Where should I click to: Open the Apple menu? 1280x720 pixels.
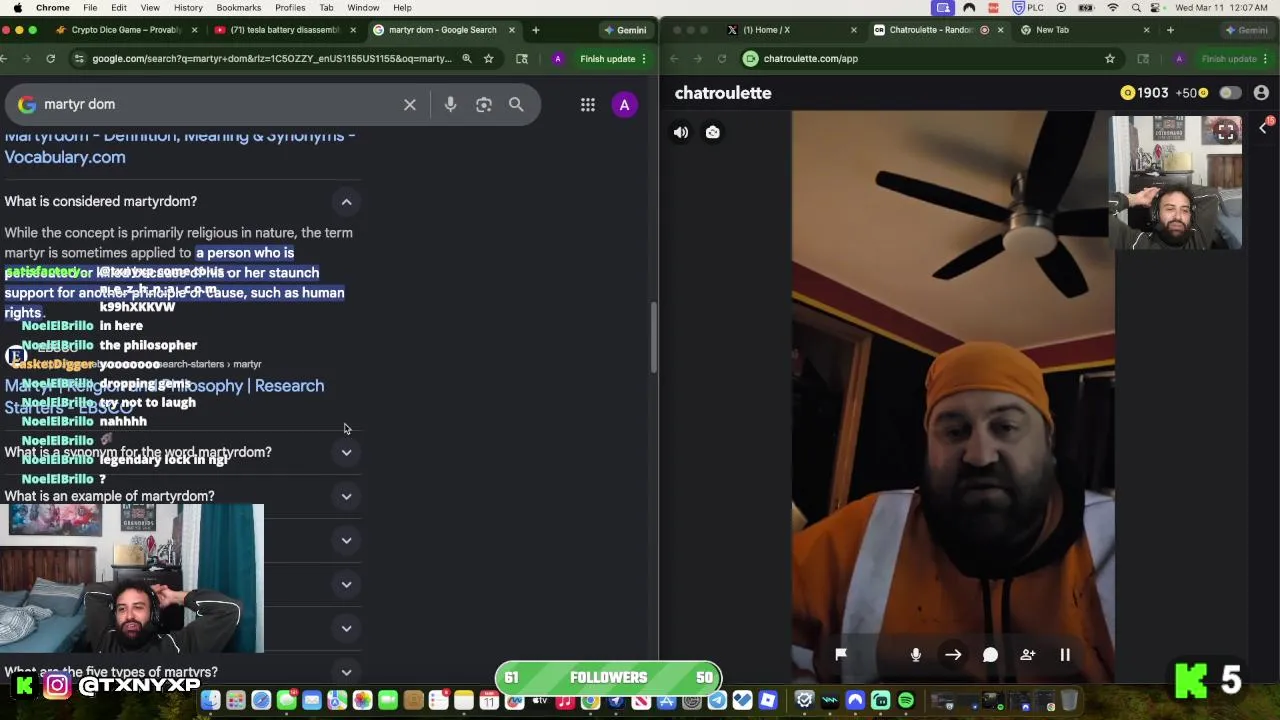pyautogui.click(x=17, y=7)
